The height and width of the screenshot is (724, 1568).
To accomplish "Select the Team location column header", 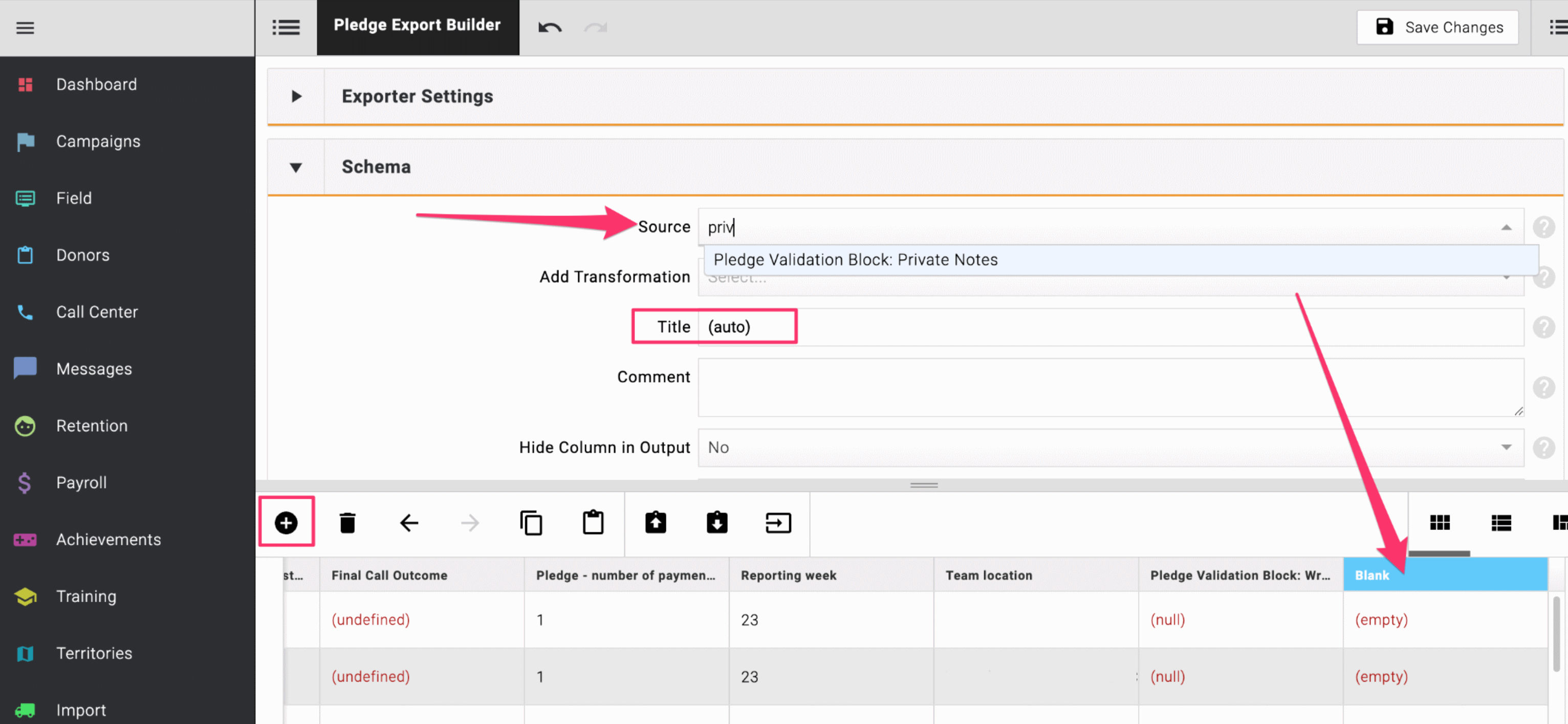I will coord(1036,575).
